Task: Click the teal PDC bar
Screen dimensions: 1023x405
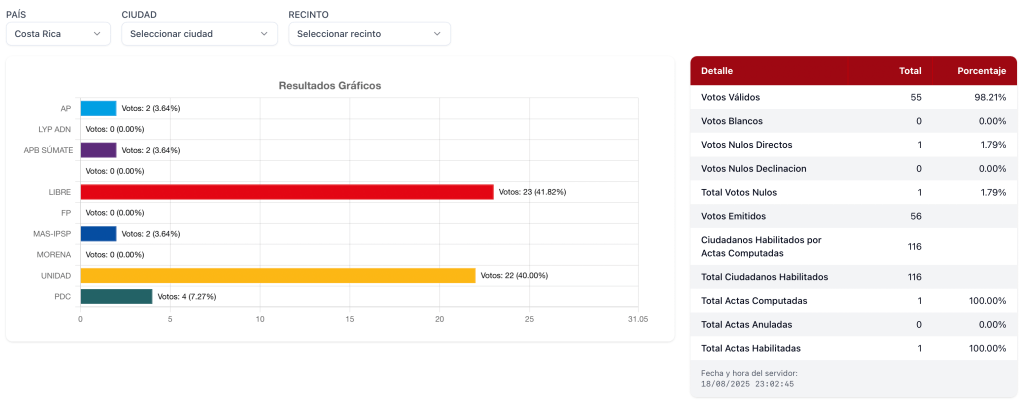Action: pos(116,296)
